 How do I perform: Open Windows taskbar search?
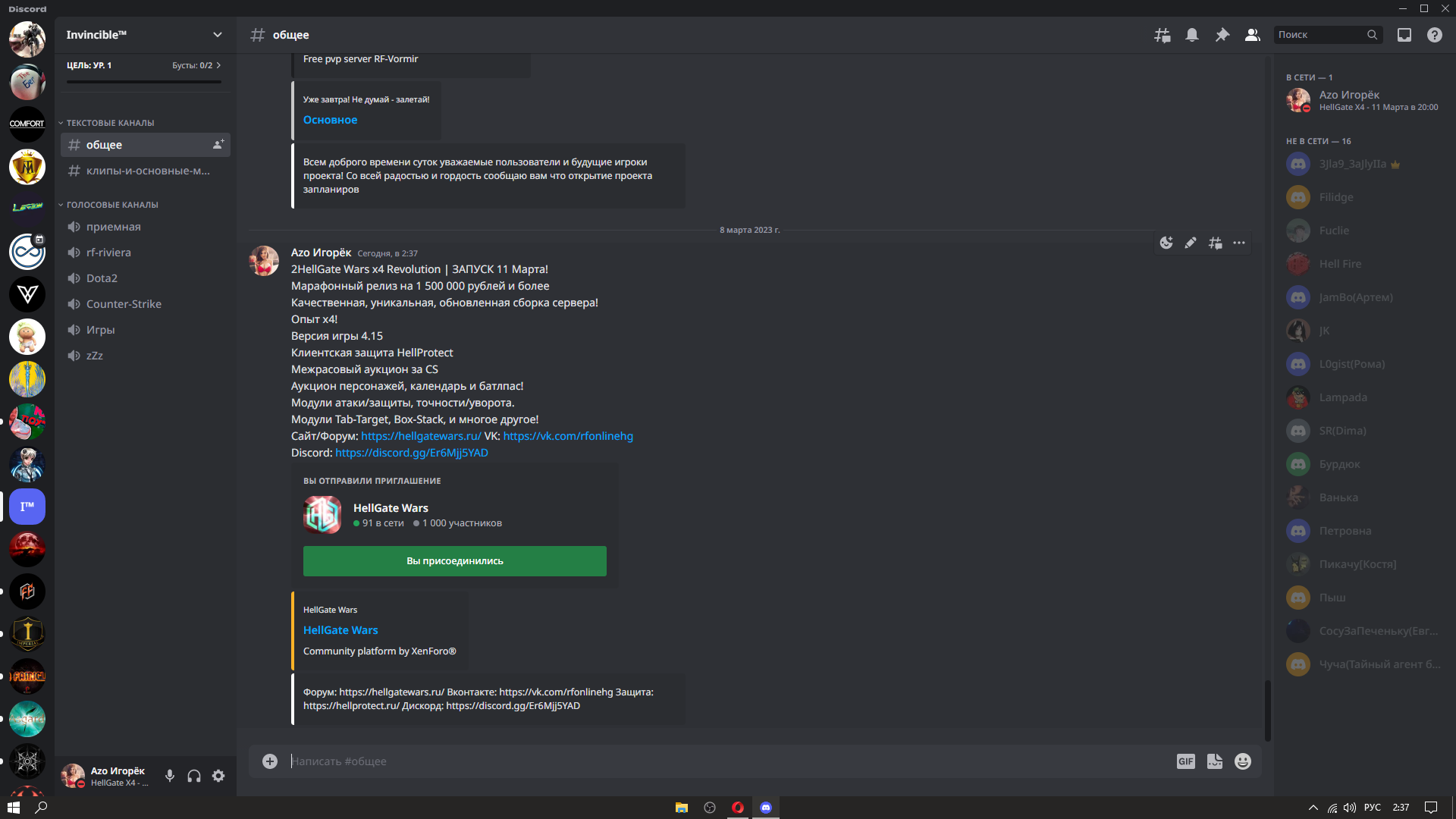(41, 808)
